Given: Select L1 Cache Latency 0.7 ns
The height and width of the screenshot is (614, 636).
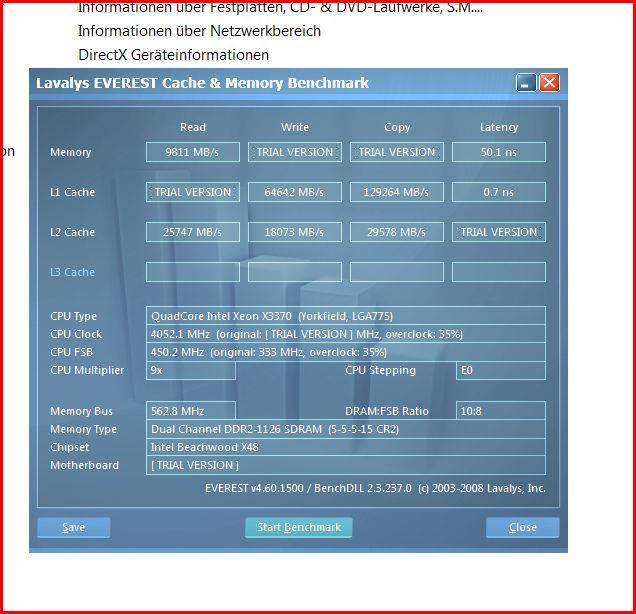Looking at the screenshot, I should [x=499, y=192].
